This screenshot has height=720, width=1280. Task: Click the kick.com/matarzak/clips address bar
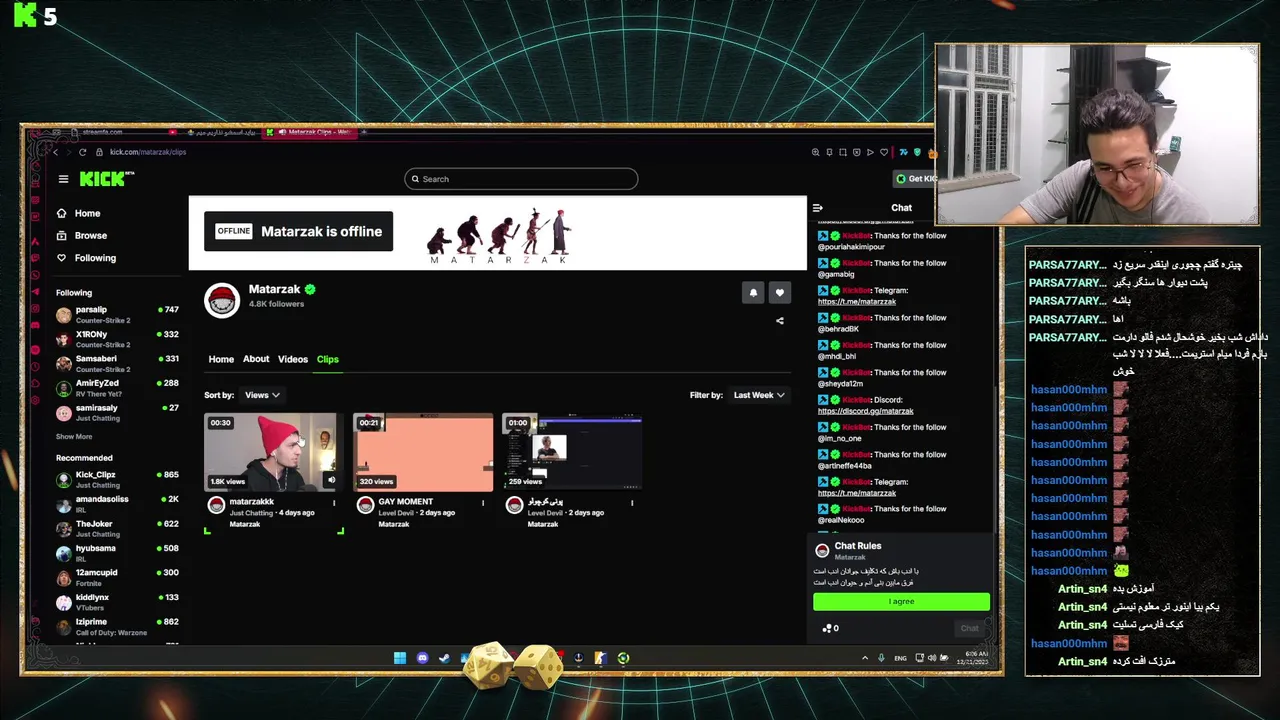[x=148, y=152]
